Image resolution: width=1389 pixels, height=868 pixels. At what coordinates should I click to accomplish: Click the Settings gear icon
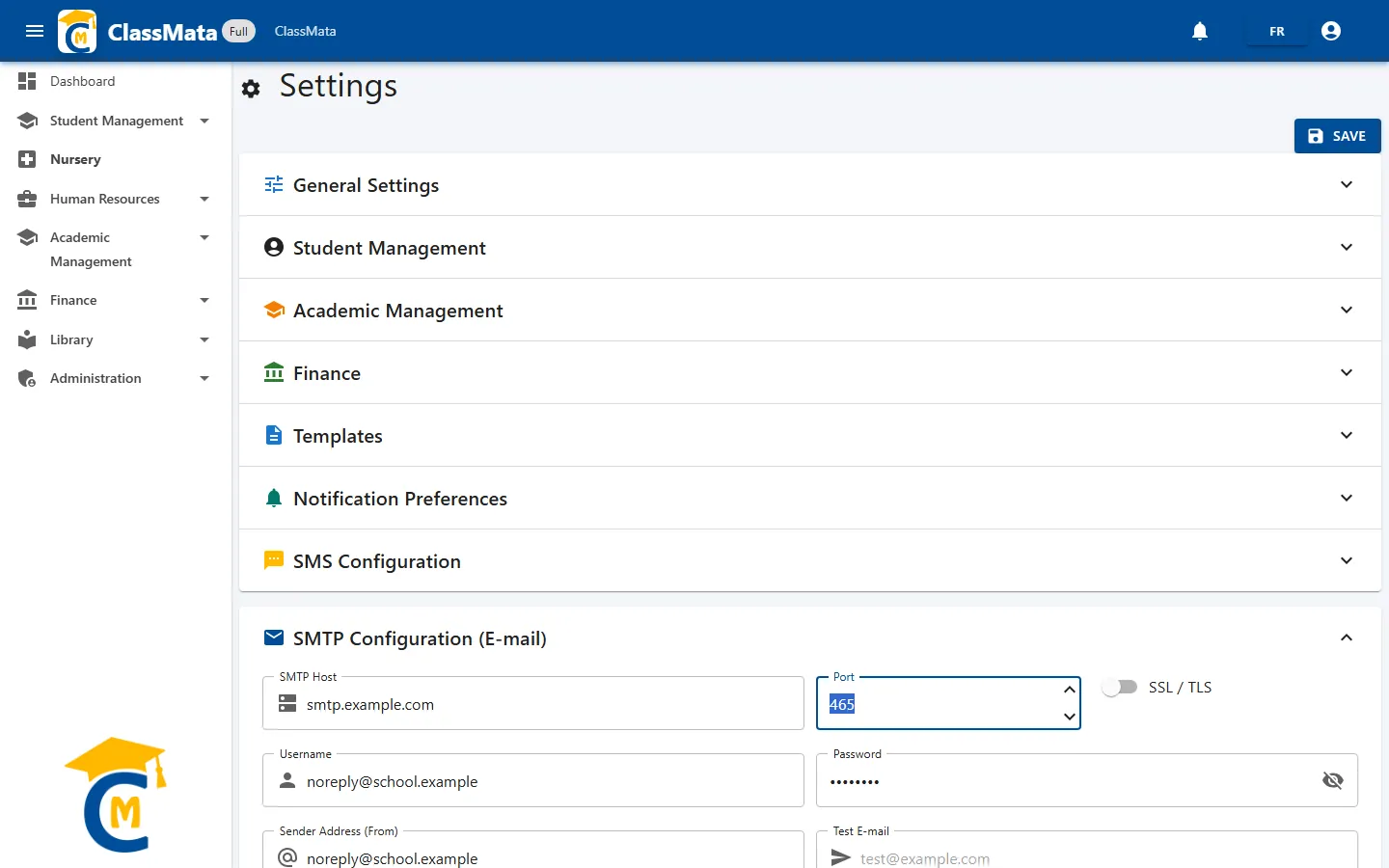click(x=251, y=89)
